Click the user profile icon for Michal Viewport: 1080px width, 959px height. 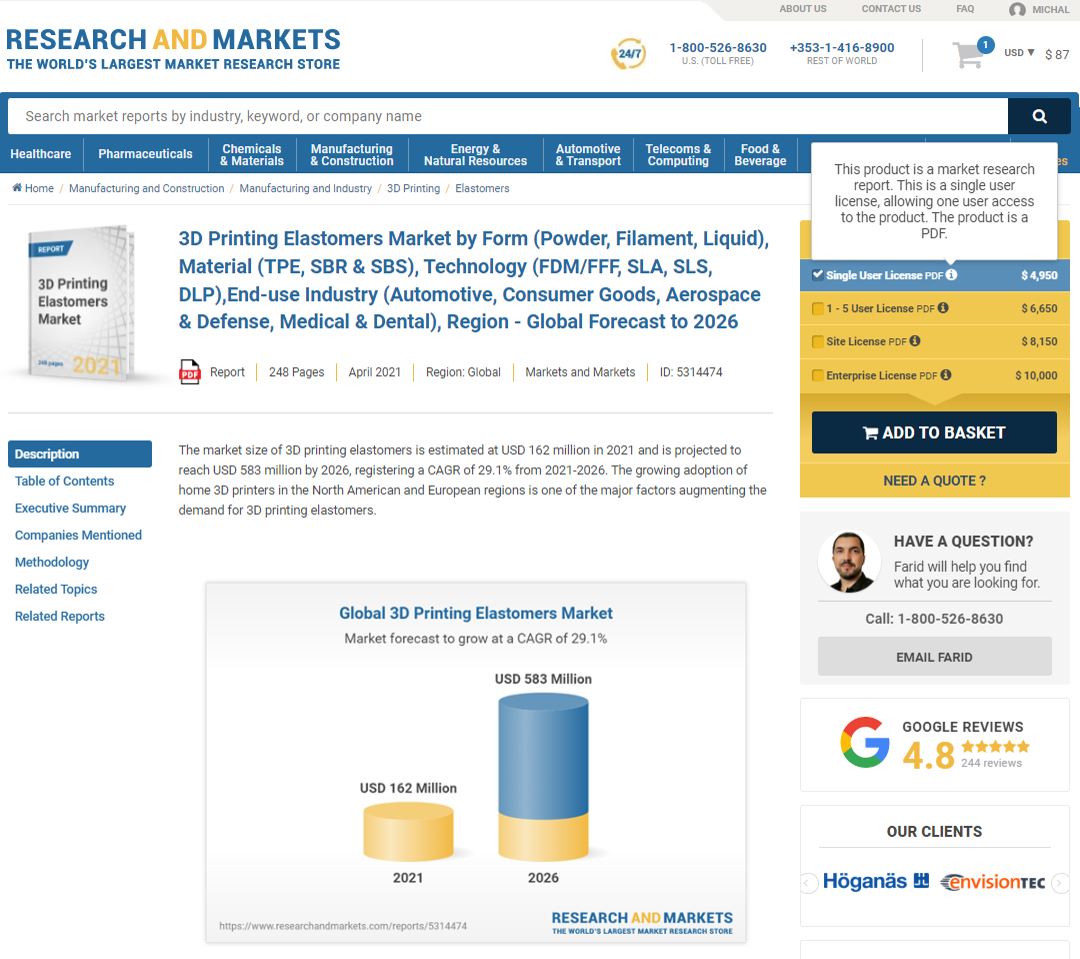click(x=1017, y=10)
